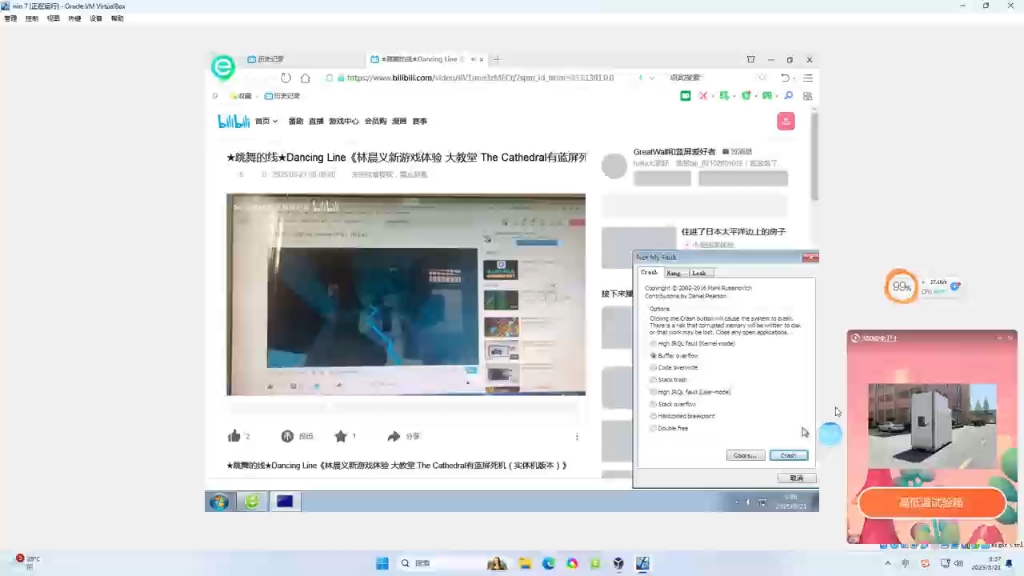Reload the bilibili page
Image resolution: width=1024 pixels, height=576 pixels.
click(285, 78)
